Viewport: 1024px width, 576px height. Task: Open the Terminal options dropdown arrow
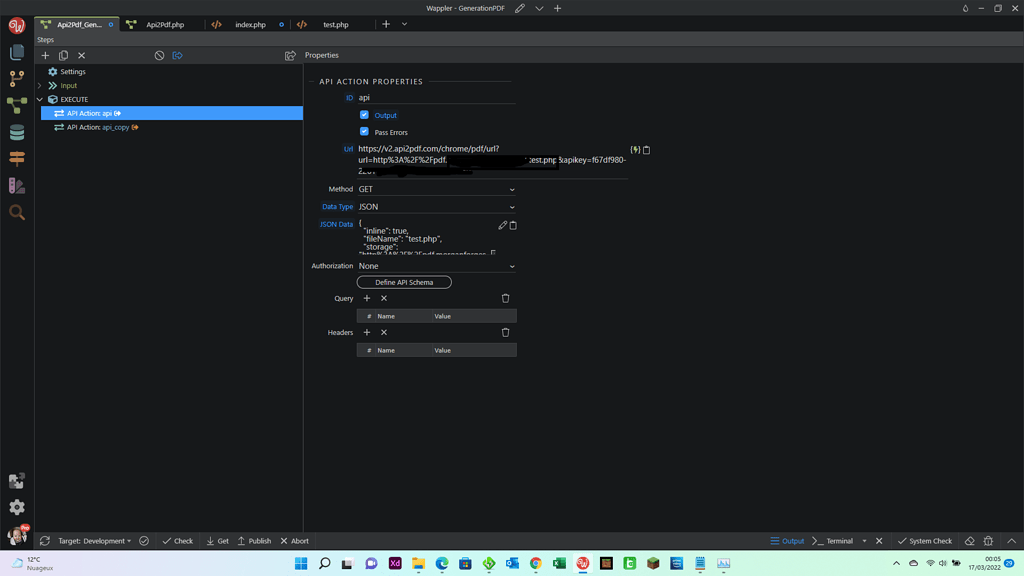tap(865, 541)
